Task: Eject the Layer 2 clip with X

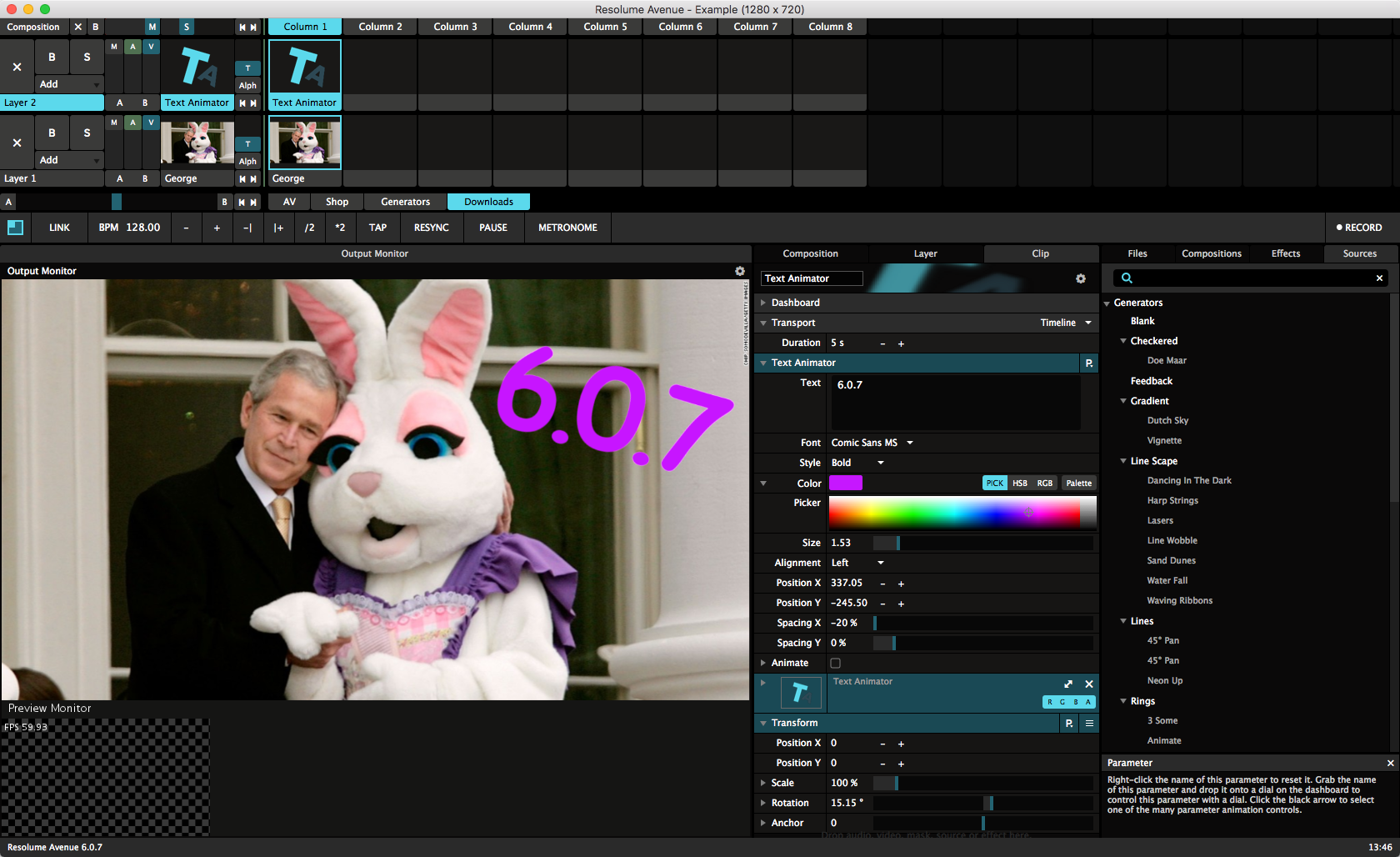Action: 17,67
